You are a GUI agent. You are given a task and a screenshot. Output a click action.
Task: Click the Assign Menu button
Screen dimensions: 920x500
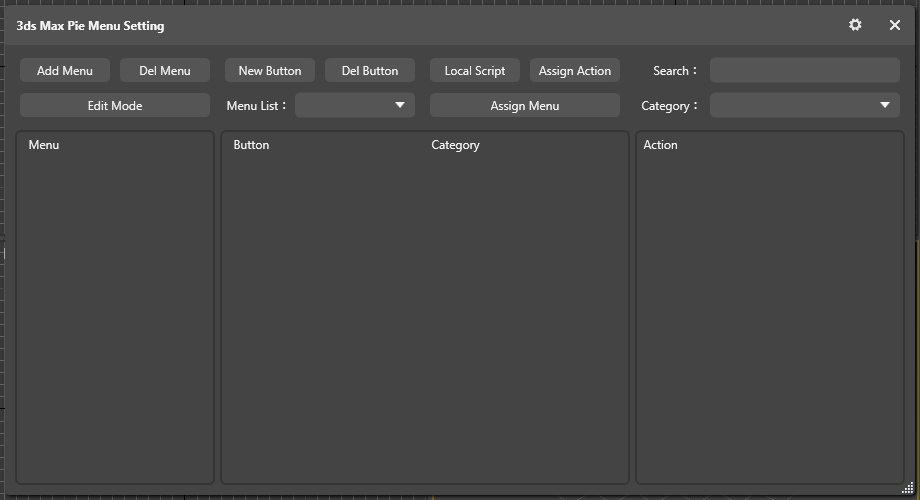525,106
